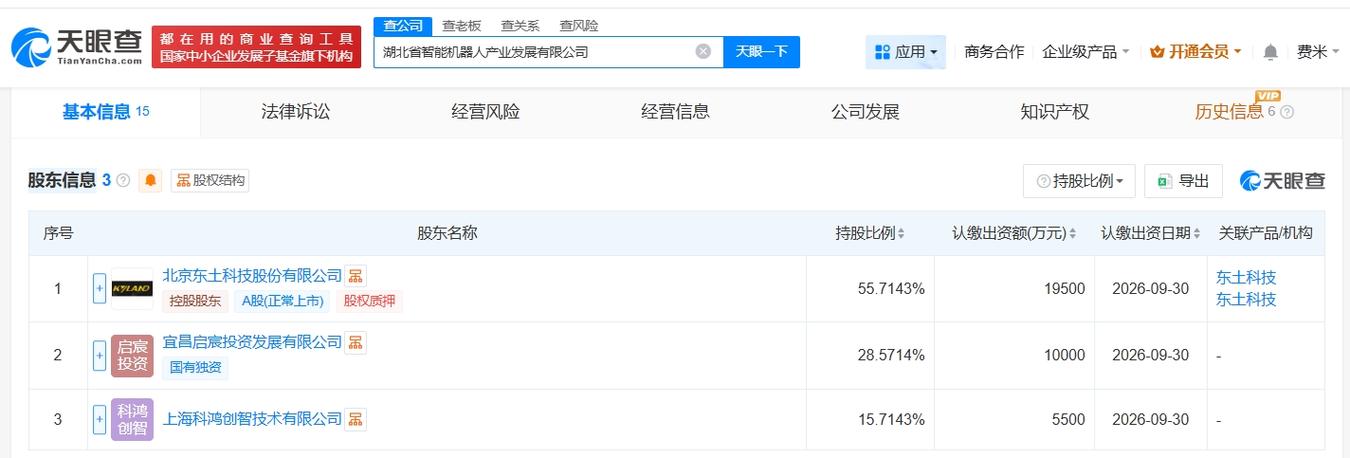
Task: Click help icon beside 历史信息 tab
Action: pyautogui.click(x=1287, y=112)
